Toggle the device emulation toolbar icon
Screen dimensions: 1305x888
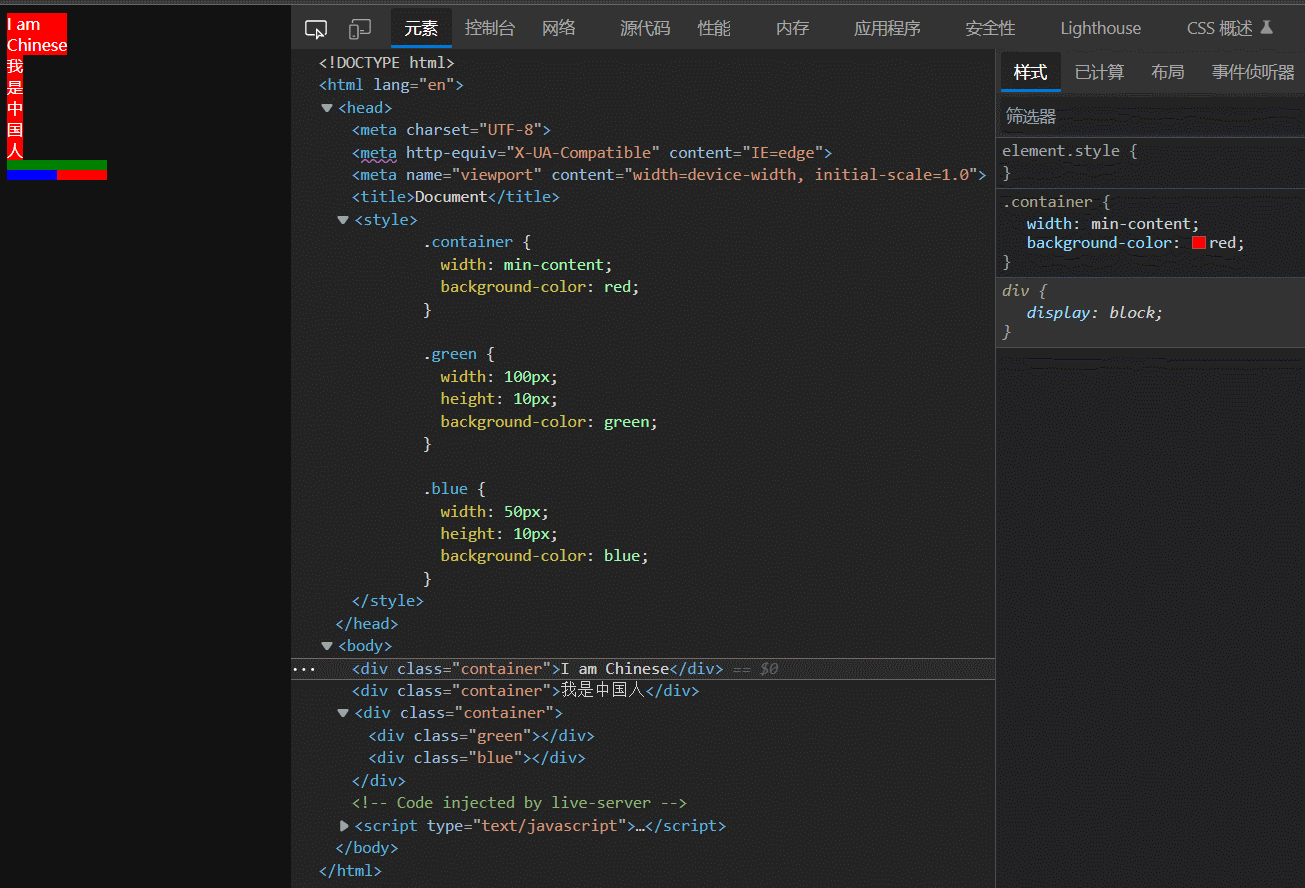pyautogui.click(x=360, y=29)
